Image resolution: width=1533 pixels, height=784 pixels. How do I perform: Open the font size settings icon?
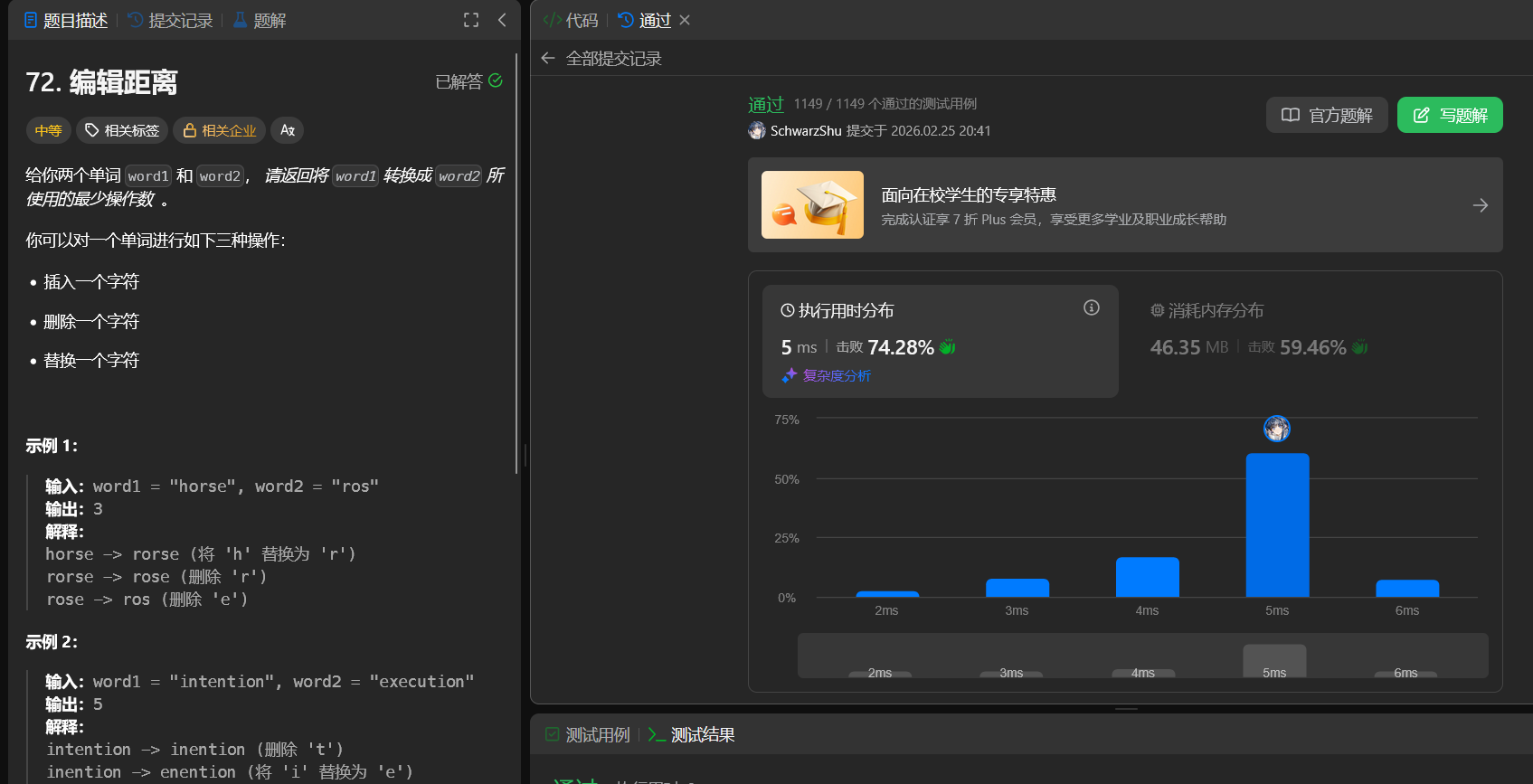288,130
